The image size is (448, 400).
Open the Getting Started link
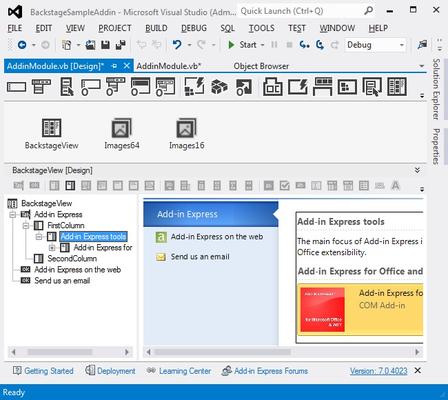(x=43, y=371)
